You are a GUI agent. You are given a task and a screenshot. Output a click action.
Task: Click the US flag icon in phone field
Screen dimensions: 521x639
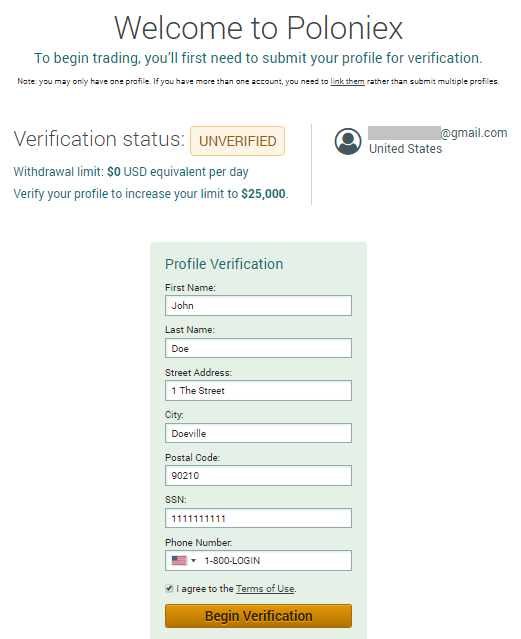pos(179,561)
